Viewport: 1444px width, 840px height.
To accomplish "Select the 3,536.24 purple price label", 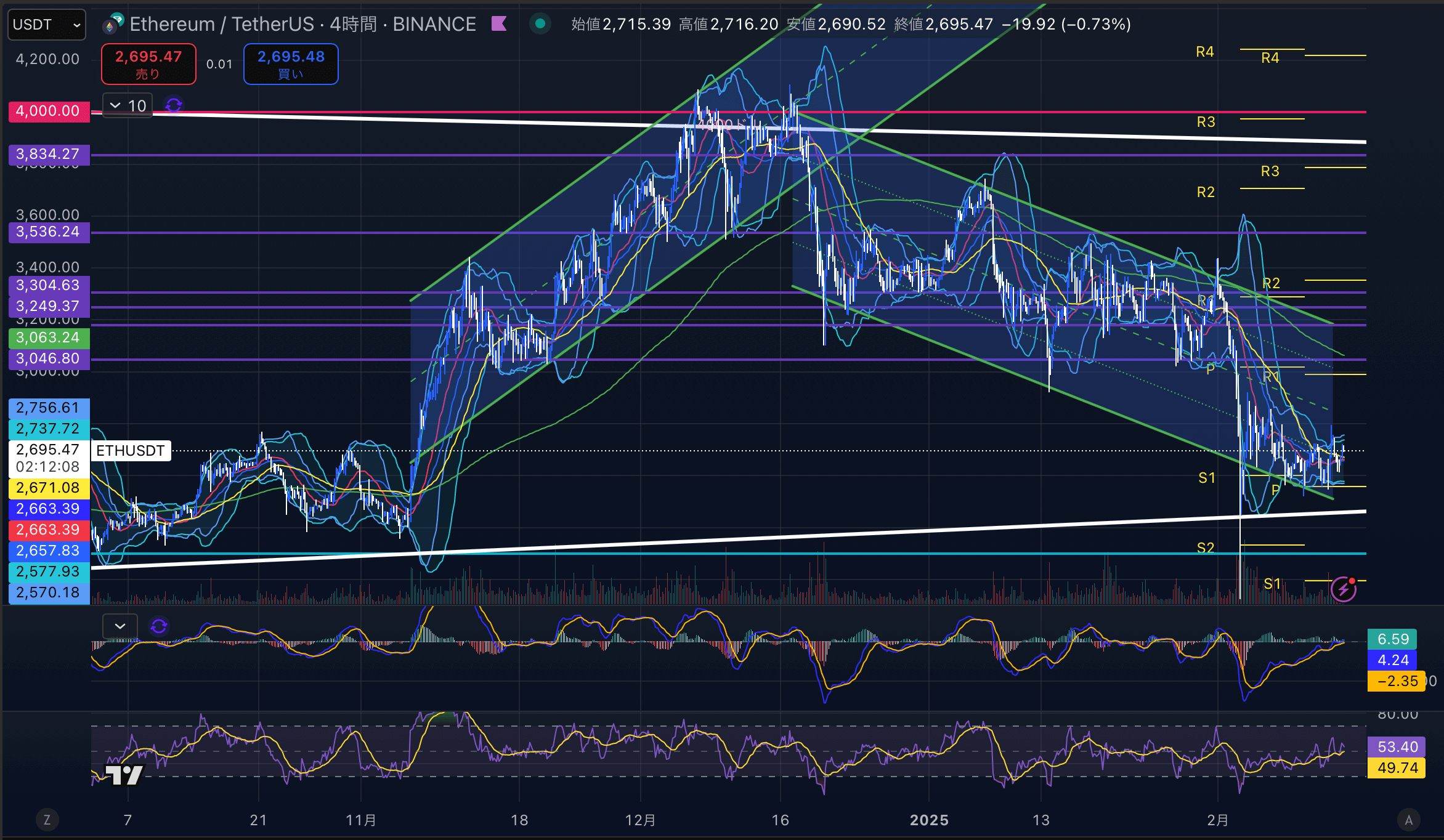I will pos(49,232).
